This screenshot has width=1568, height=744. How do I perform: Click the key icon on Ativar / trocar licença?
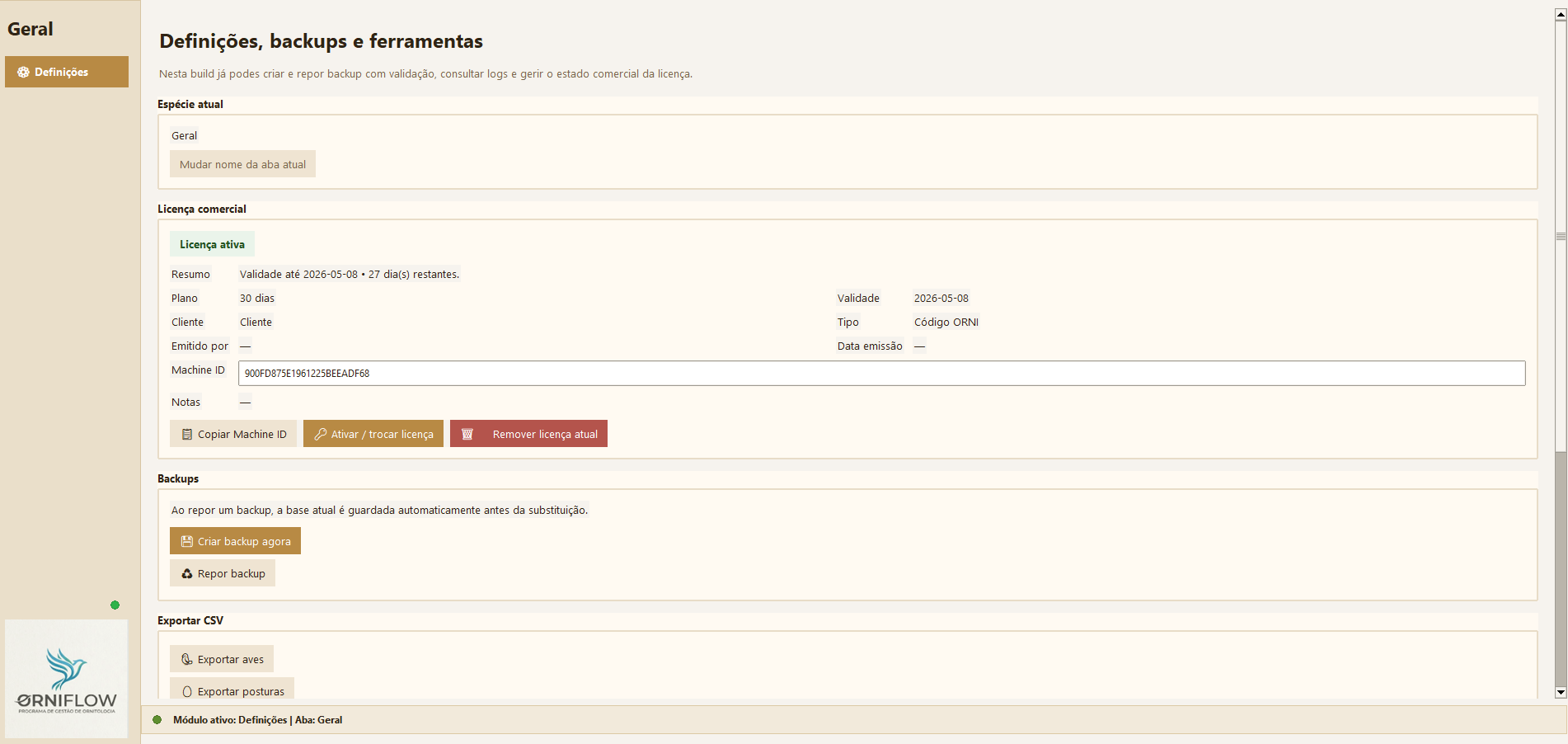point(321,435)
